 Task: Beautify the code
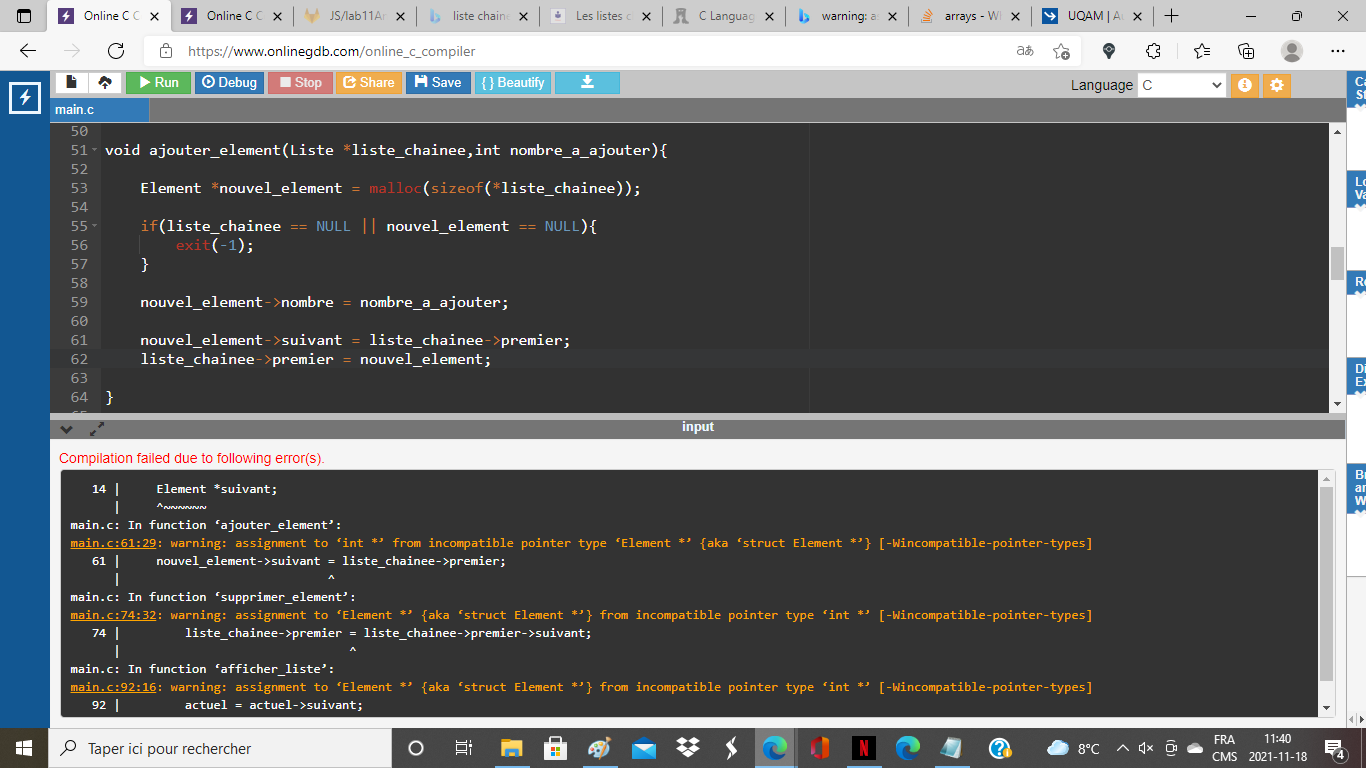tap(513, 83)
